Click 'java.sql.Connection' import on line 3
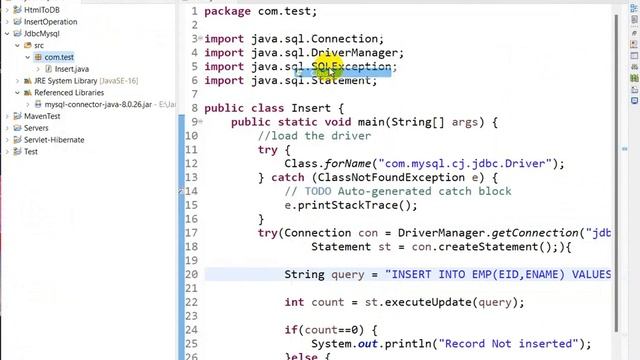The width and height of the screenshot is (640, 360). pyautogui.click(x=315, y=39)
